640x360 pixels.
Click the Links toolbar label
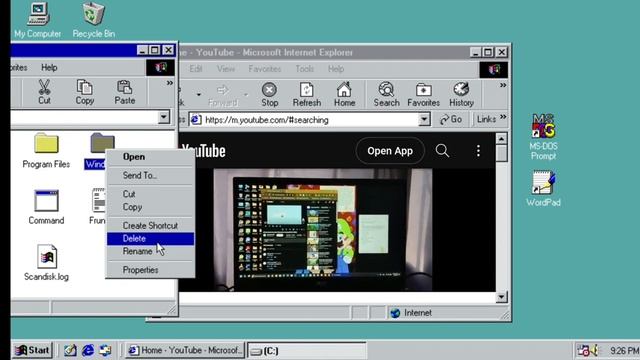click(486, 119)
